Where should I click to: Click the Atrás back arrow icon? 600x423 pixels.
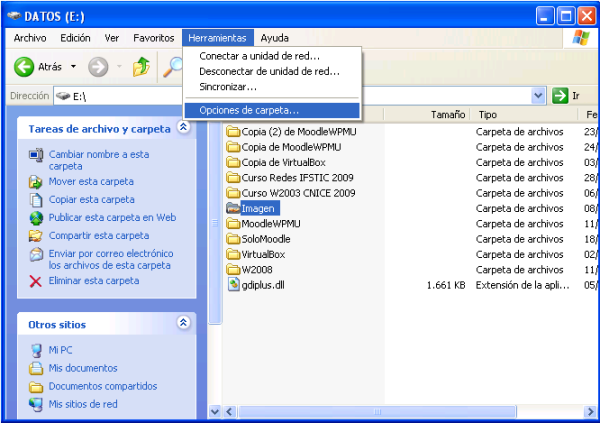pyautogui.click(x=24, y=67)
